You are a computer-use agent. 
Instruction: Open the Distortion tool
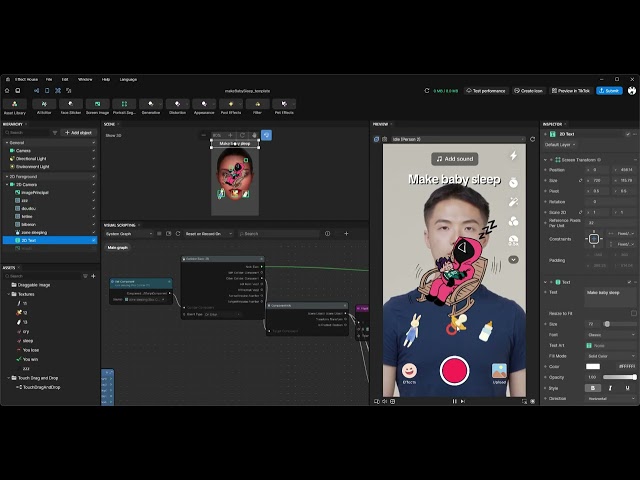178,107
